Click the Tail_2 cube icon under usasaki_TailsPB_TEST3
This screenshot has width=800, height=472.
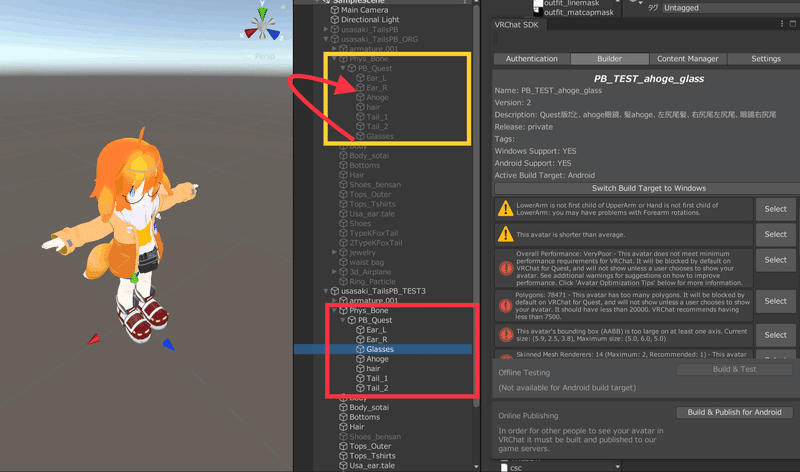(360, 388)
